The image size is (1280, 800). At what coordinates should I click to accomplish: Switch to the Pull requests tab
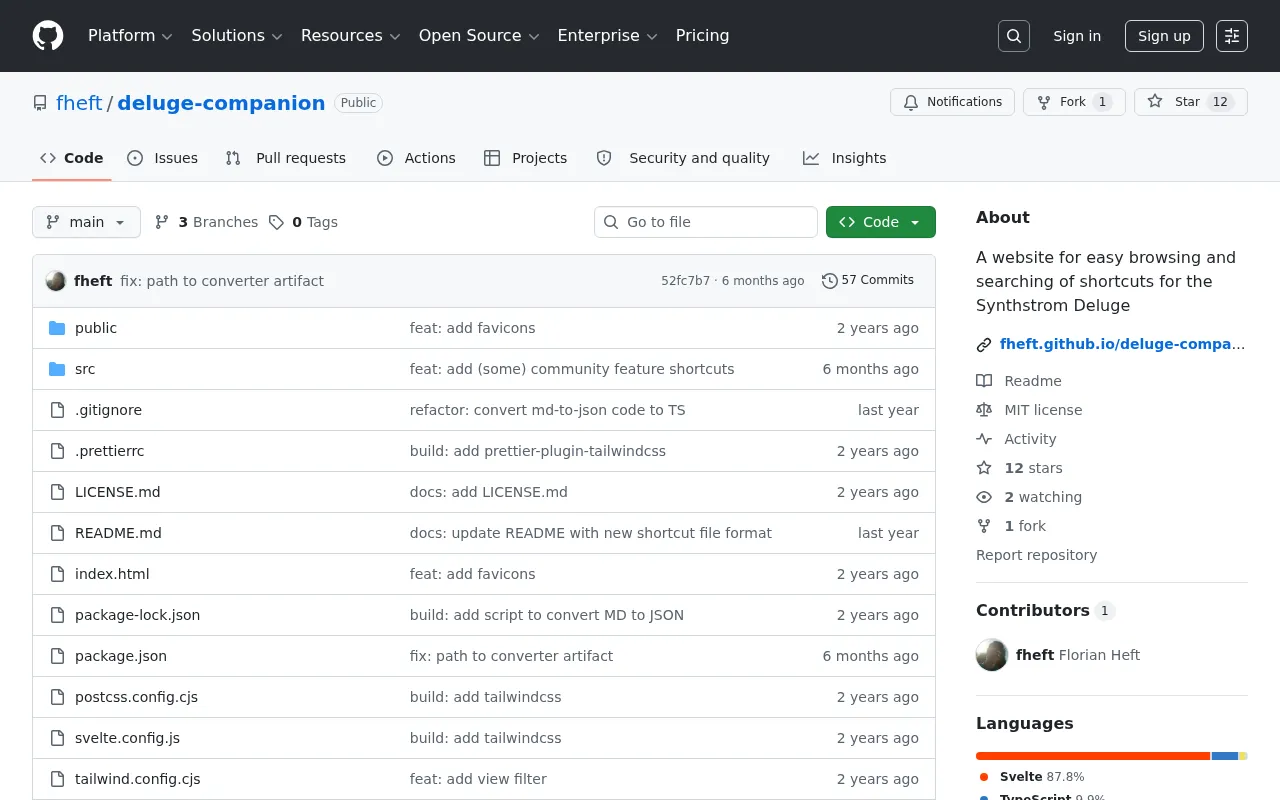(x=286, y=158)
